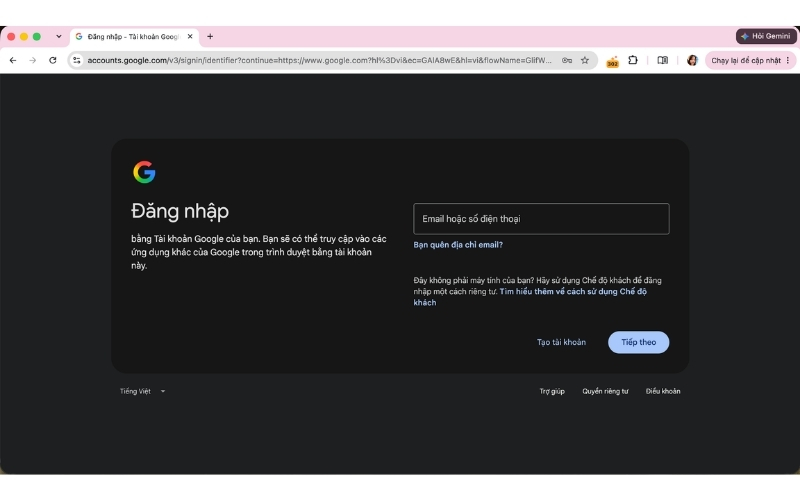Screen dimensions: 800x500
Task: Expand the Tiếng Việt language dropdown
Action: [143, 391]
